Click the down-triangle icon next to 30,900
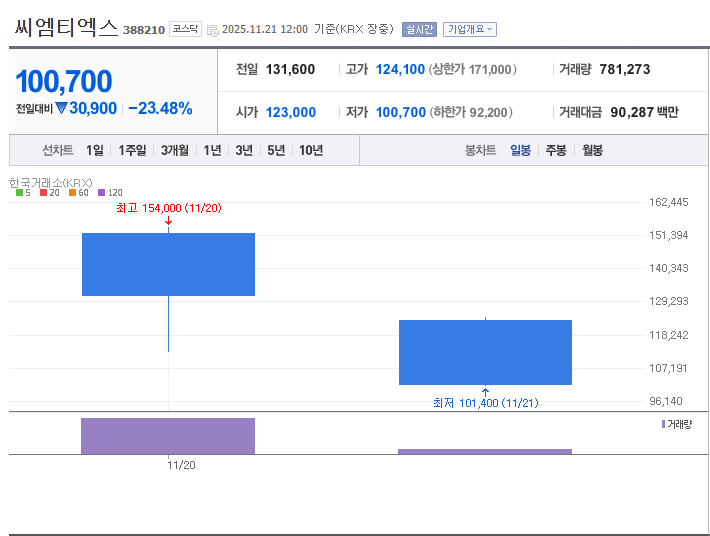Image resolution: width=710 pixels, height=536 pixels. pyautogui.click(x=61, y=108)
